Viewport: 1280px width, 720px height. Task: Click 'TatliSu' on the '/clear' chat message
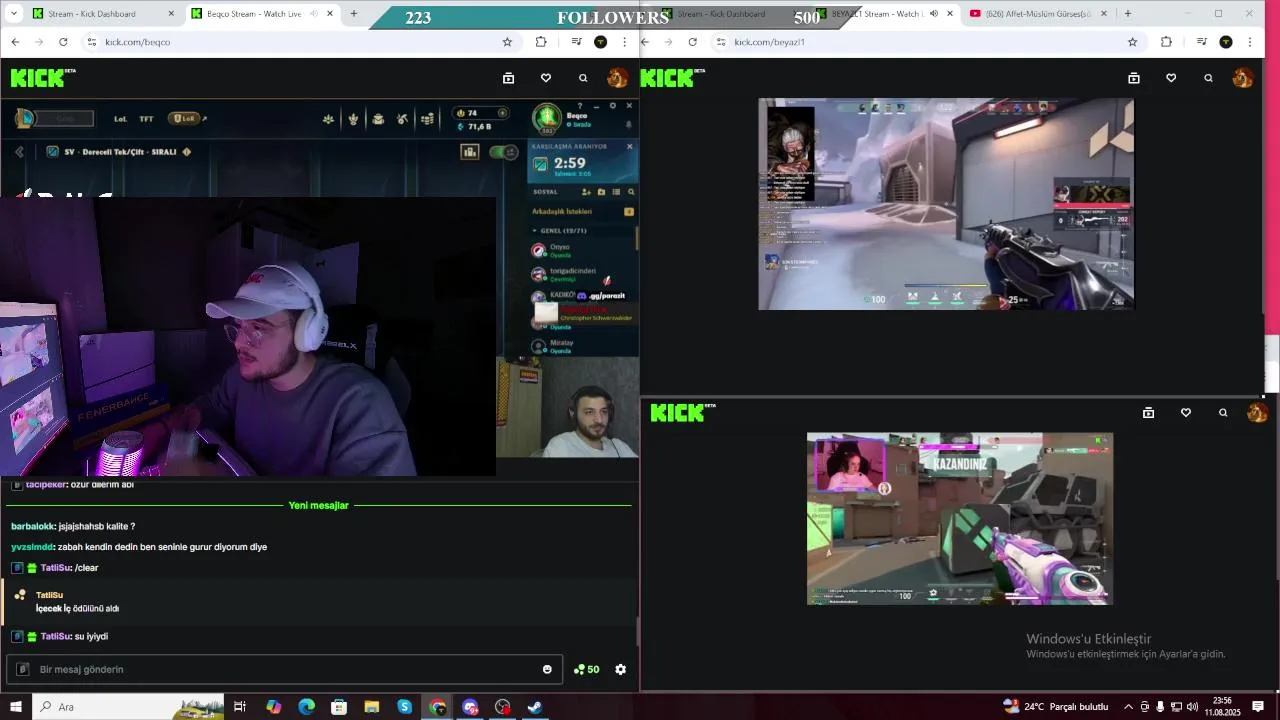55,568
